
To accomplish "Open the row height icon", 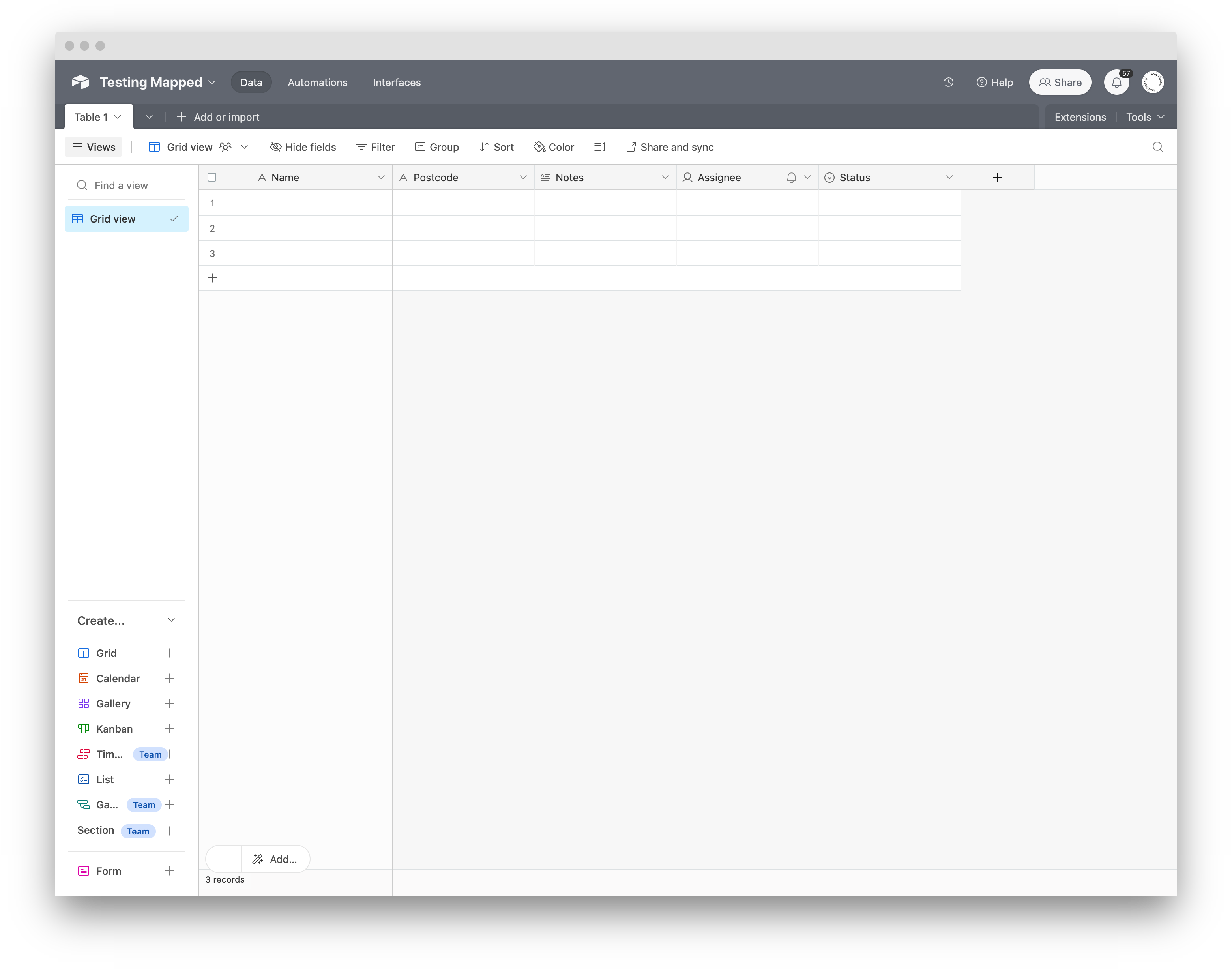I will tap(600, 147).
